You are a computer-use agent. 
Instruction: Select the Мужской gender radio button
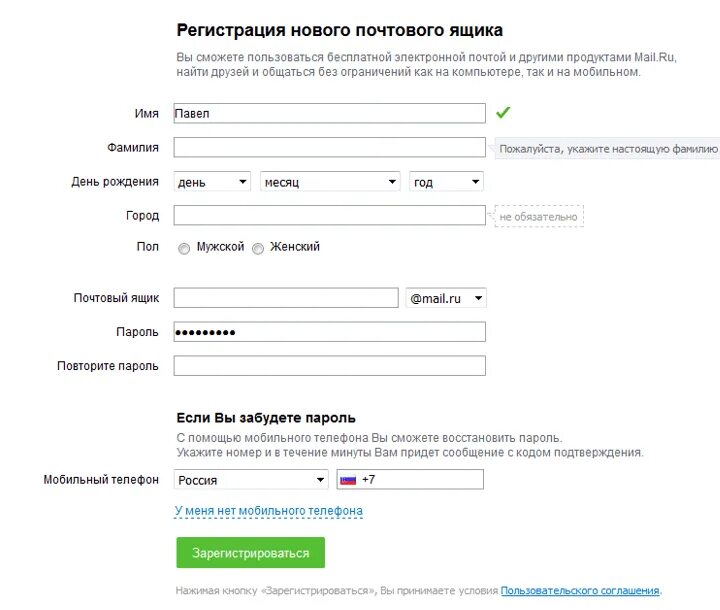pyautogui.click(x=184, y=248)
